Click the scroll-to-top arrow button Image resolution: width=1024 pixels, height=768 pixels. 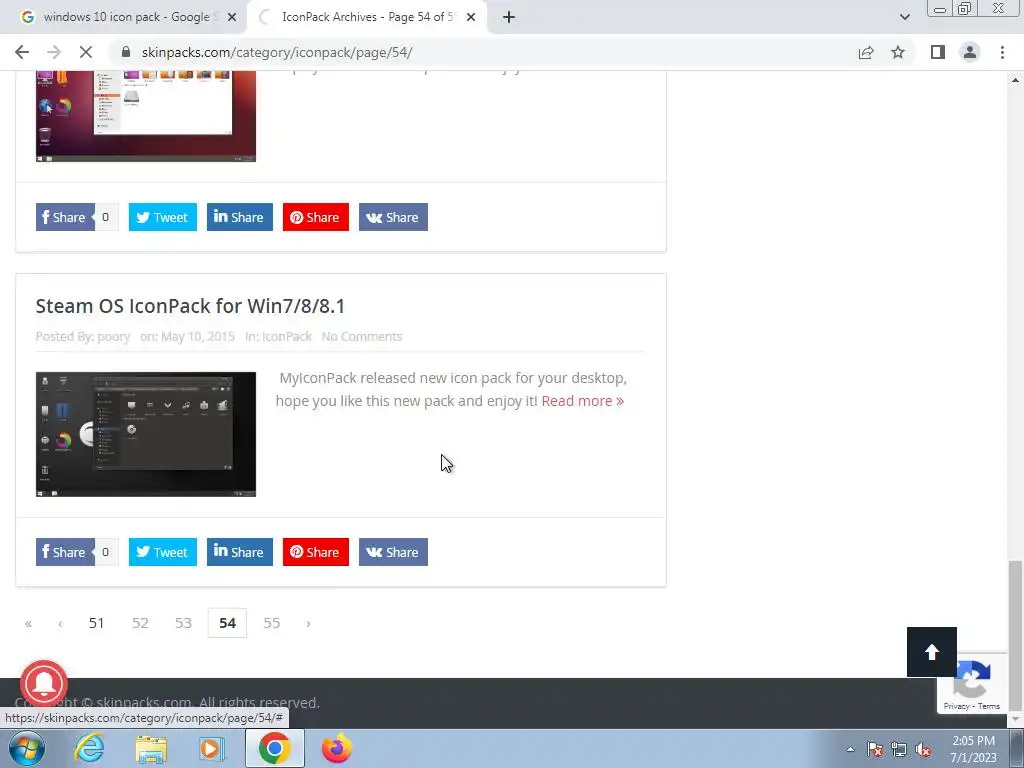[x=931, y=652]
